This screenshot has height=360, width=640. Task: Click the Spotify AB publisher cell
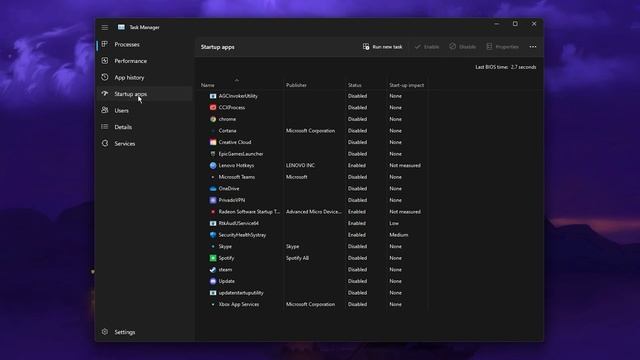297,258
